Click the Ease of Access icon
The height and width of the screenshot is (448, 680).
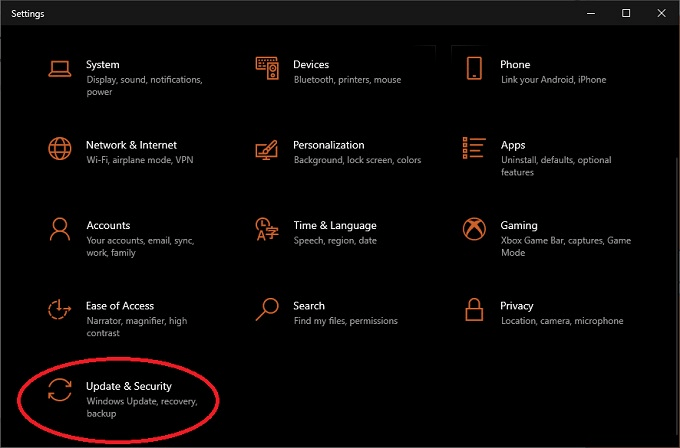[60, 310]
